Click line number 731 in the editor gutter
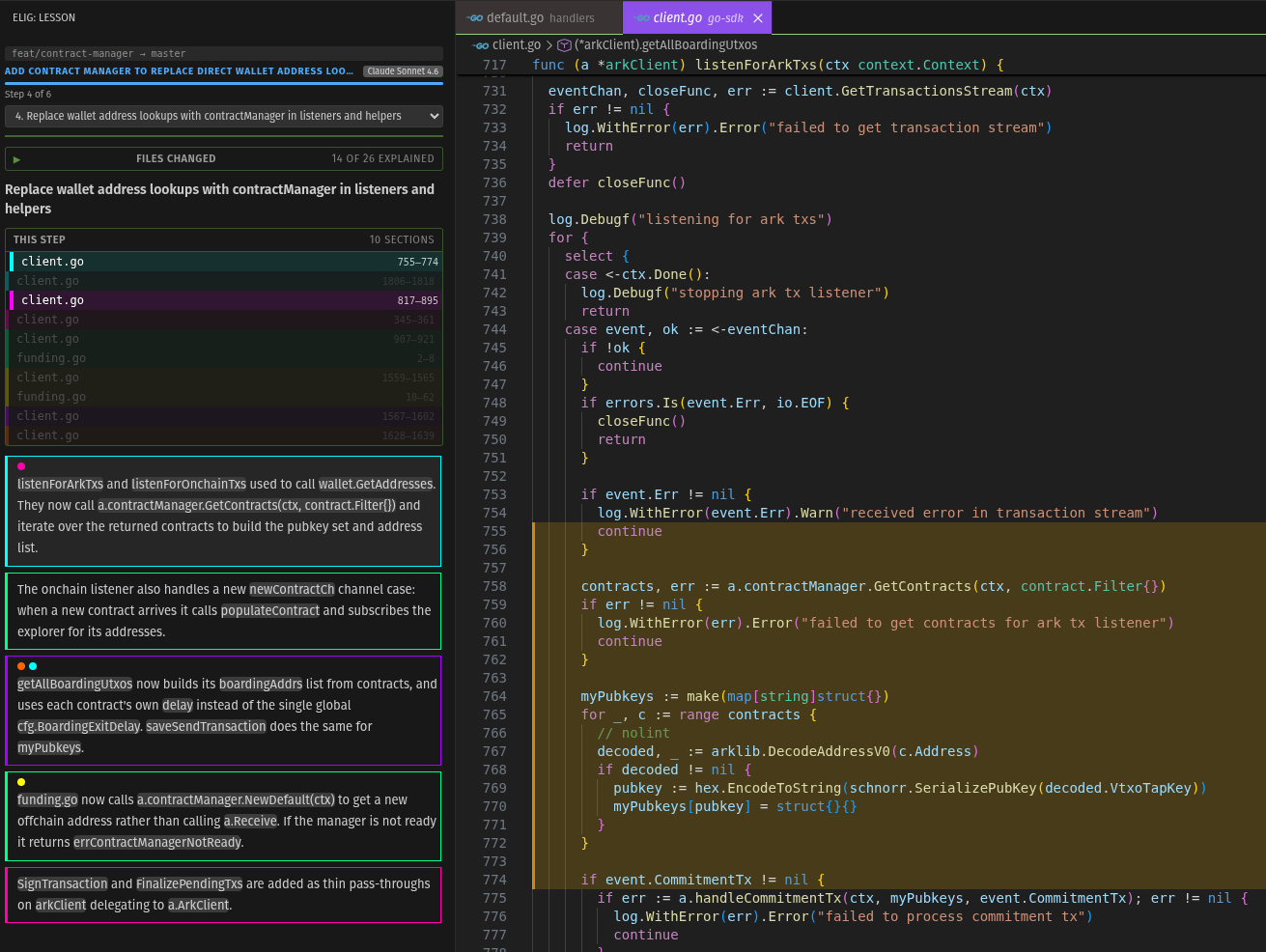 (x=494, y=91)
